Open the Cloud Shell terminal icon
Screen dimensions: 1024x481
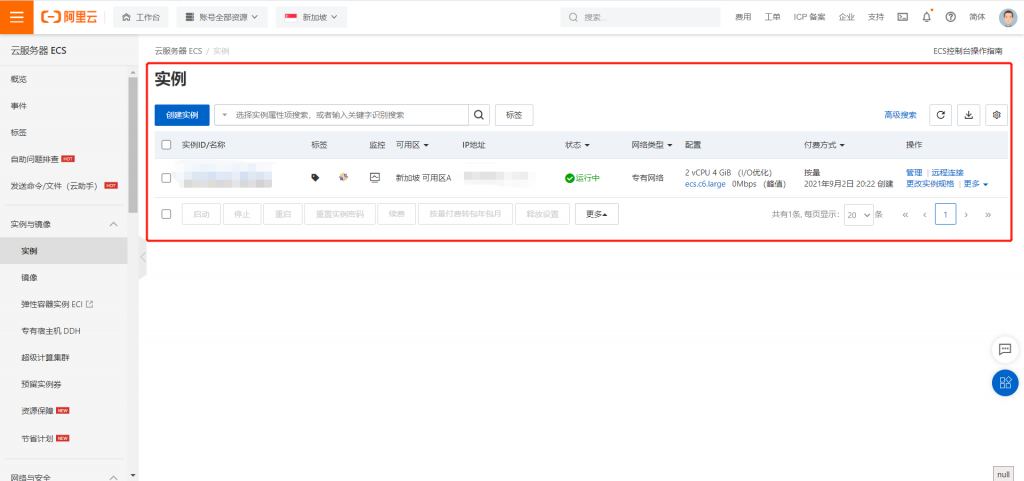[x=903, y=18]
